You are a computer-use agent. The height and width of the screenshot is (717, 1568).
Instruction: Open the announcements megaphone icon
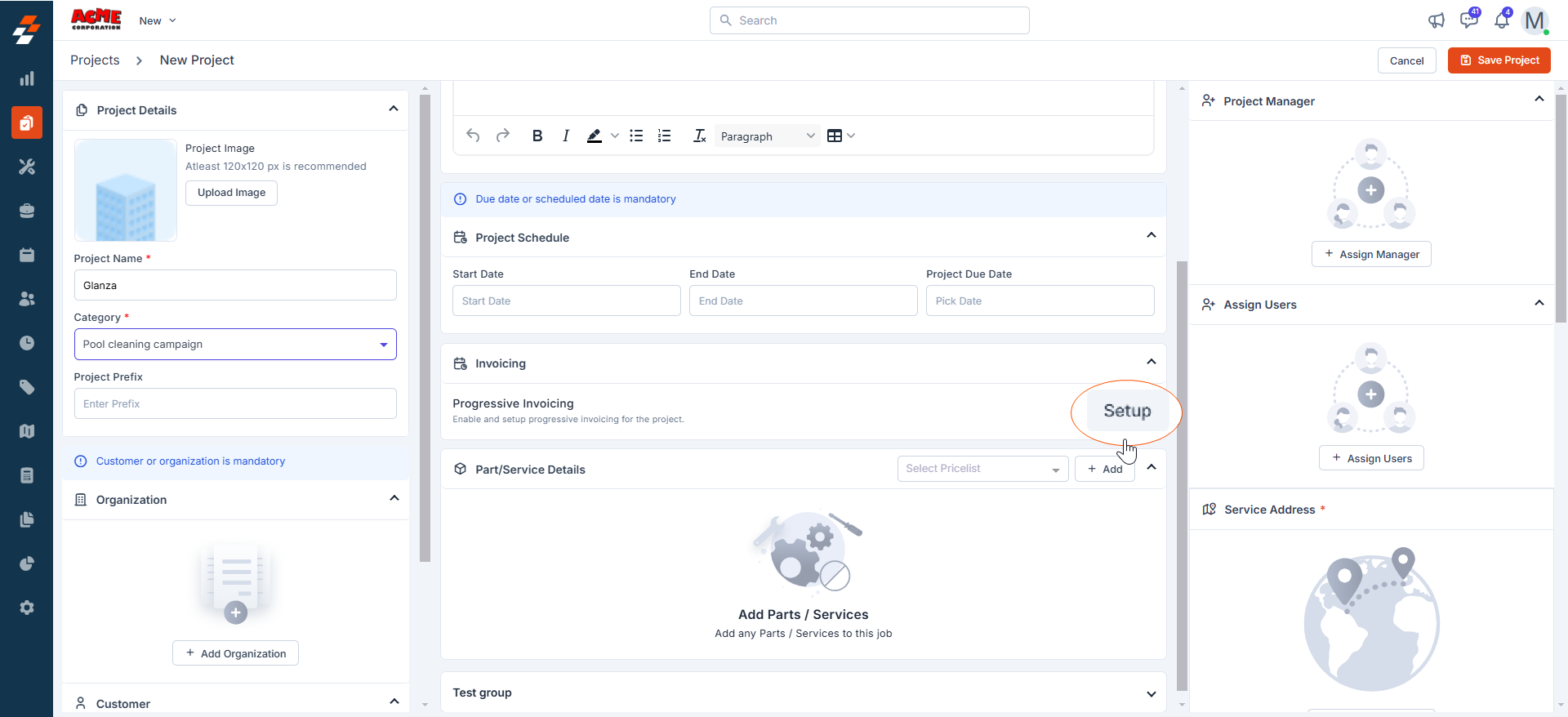click(1436, 20)
